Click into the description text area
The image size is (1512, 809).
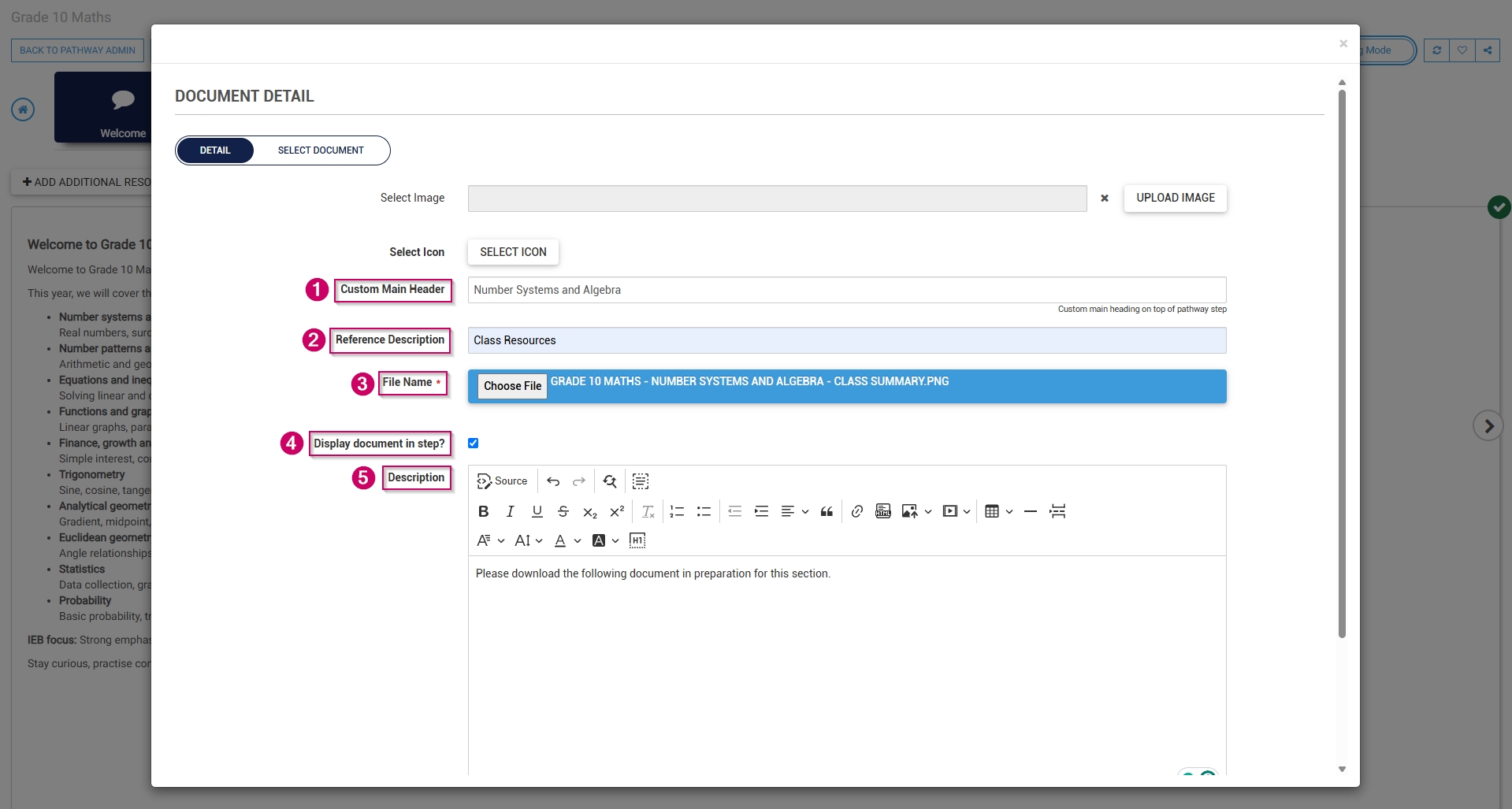tap(847, 666)
